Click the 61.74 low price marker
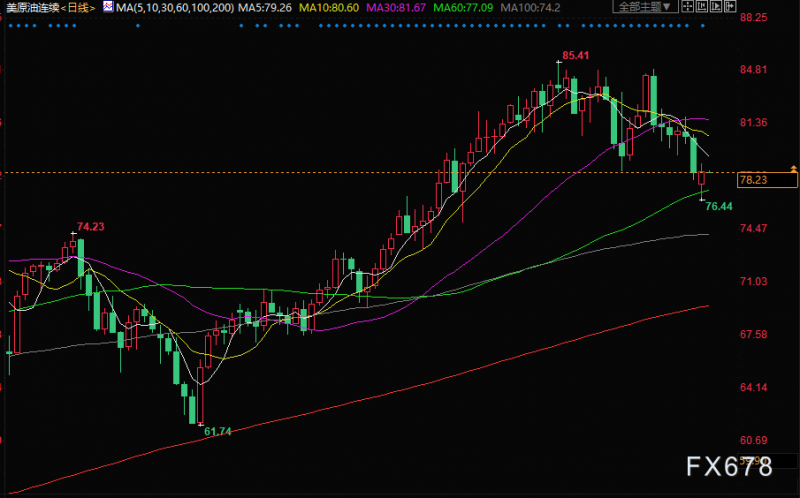 tap(218, 432)
